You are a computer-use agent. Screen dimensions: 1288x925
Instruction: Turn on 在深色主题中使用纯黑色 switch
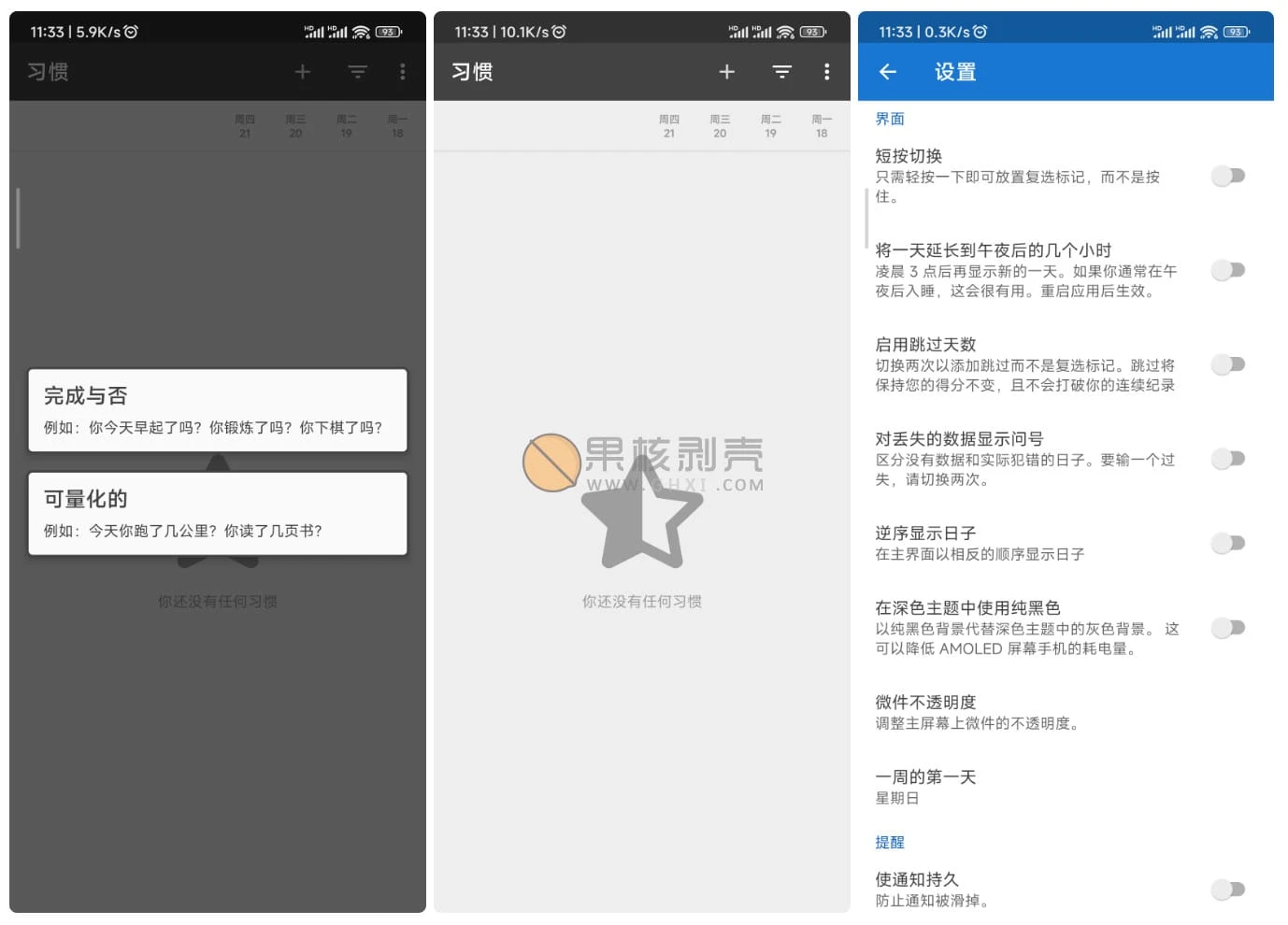[1228, 628]
